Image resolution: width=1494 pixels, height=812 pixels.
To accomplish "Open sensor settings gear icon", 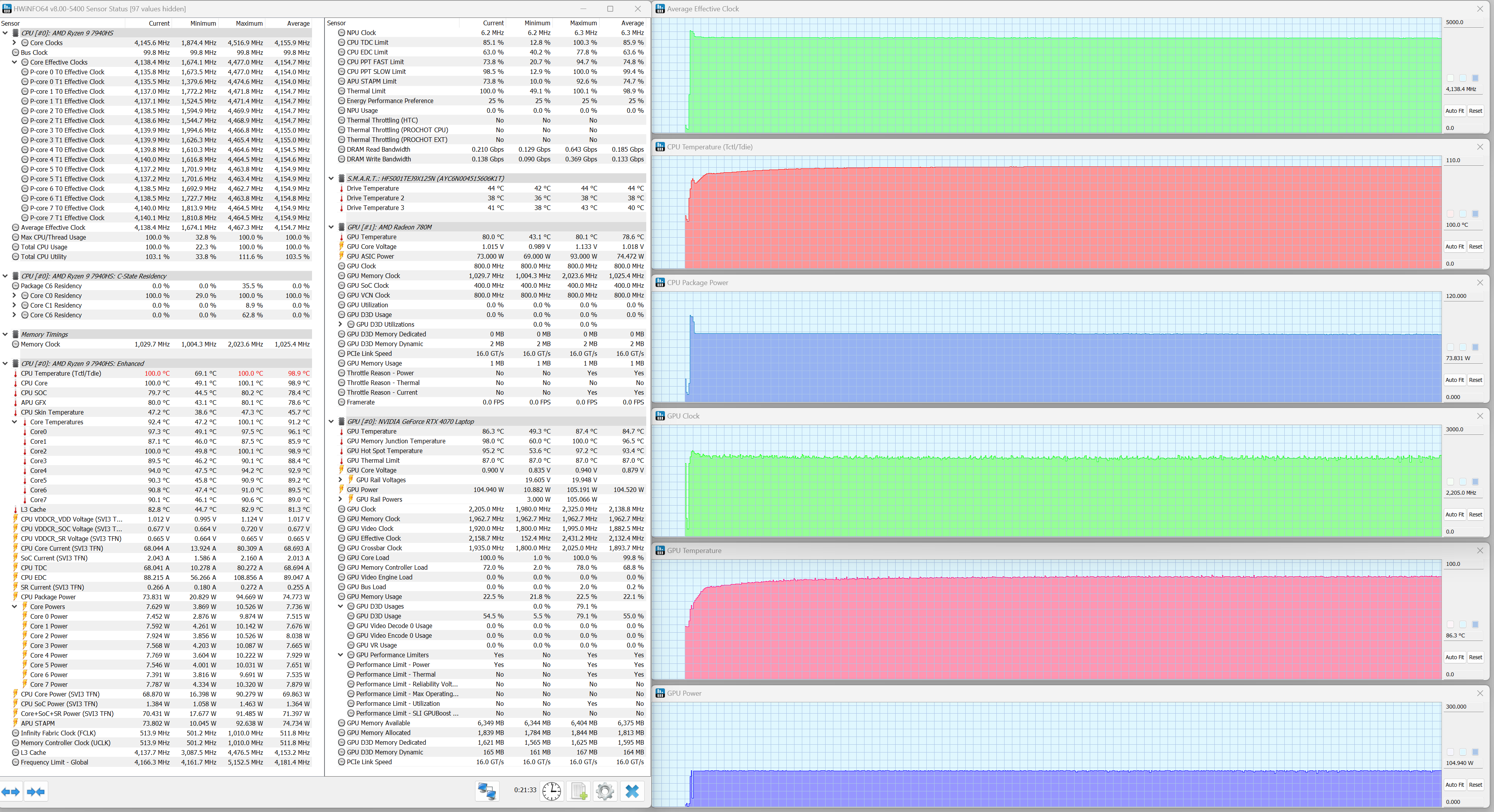I will coord(605,791).
